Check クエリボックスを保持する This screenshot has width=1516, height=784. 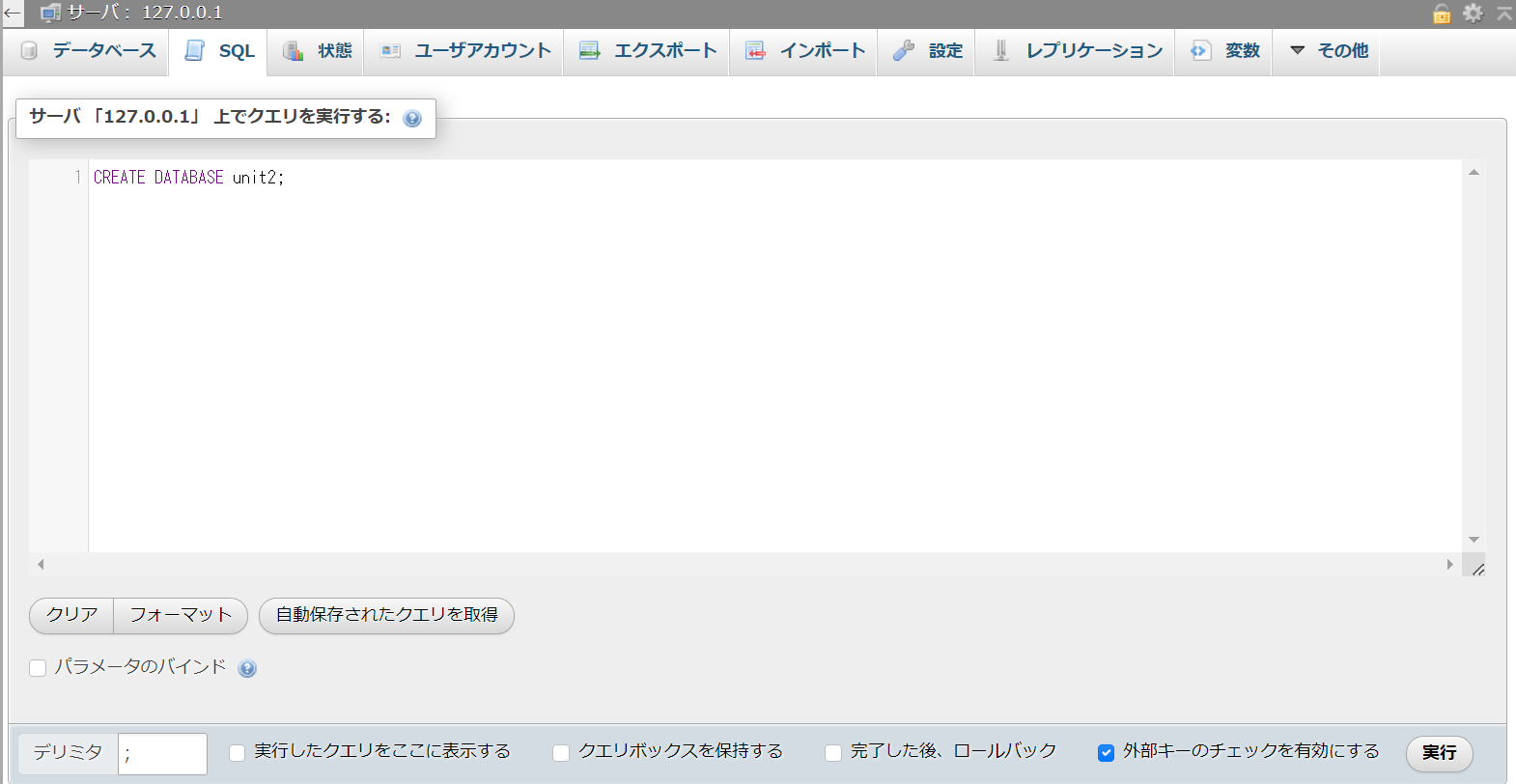coord(561,753)
